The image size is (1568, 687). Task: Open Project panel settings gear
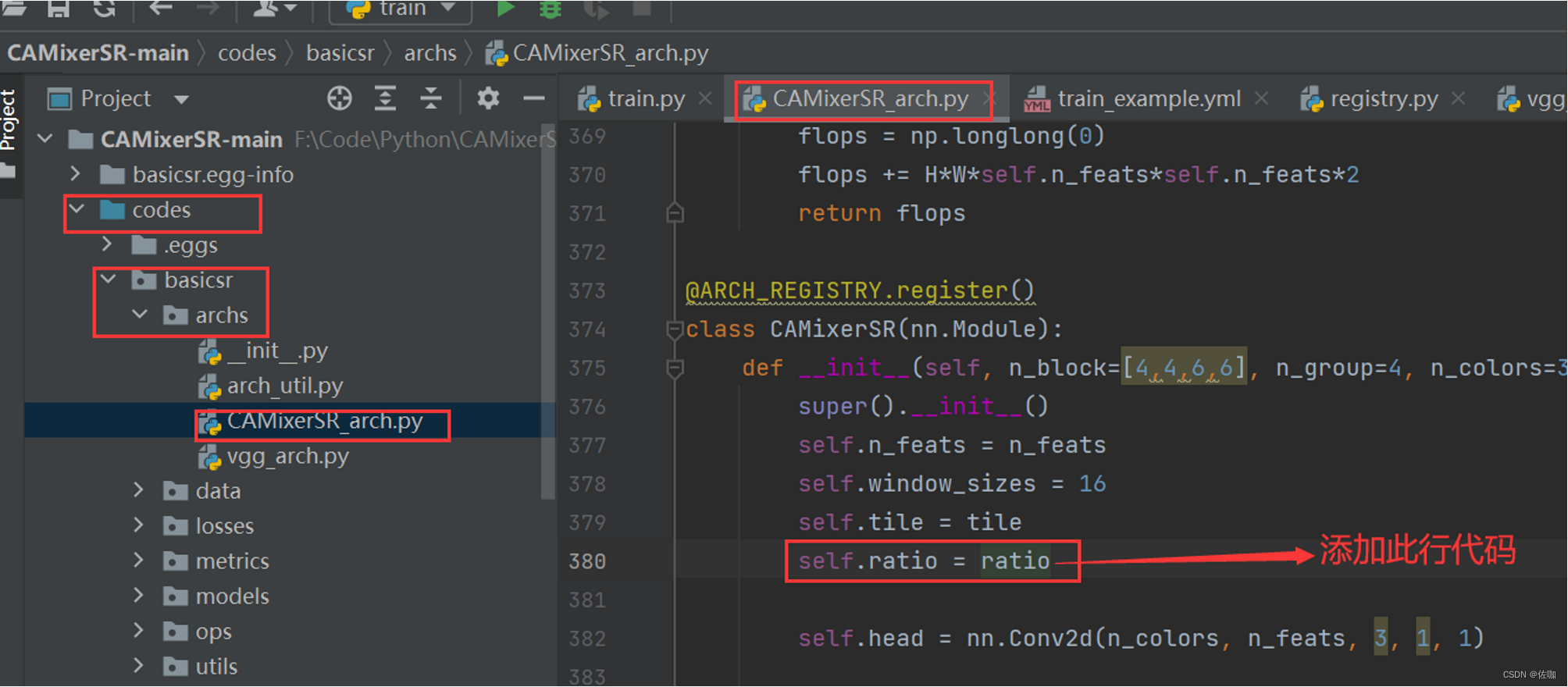coord(488,98)
